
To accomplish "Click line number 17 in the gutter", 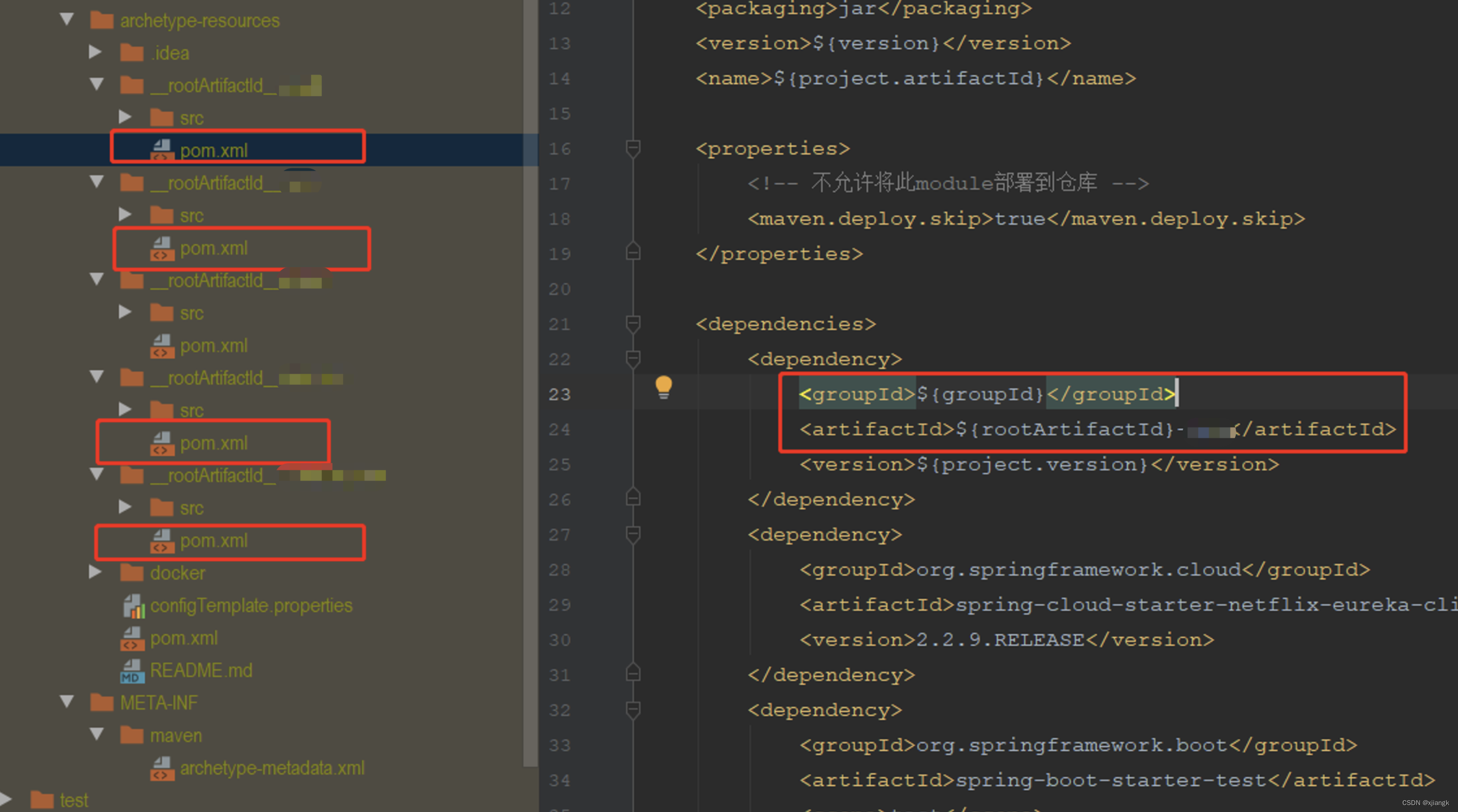I will pyautogui.click(x=559, y=184).
